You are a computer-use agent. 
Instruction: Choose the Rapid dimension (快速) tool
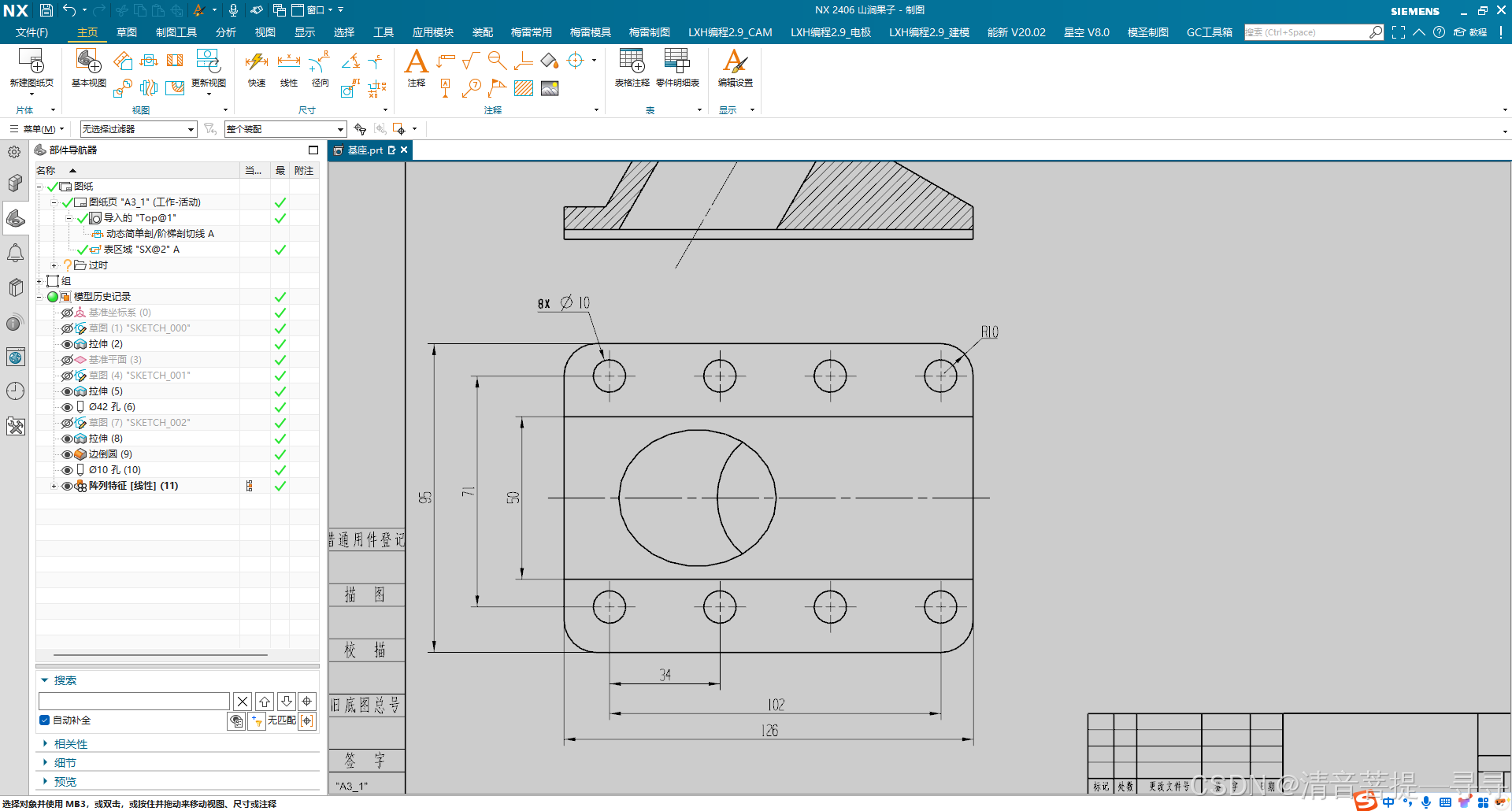[257, 61]
